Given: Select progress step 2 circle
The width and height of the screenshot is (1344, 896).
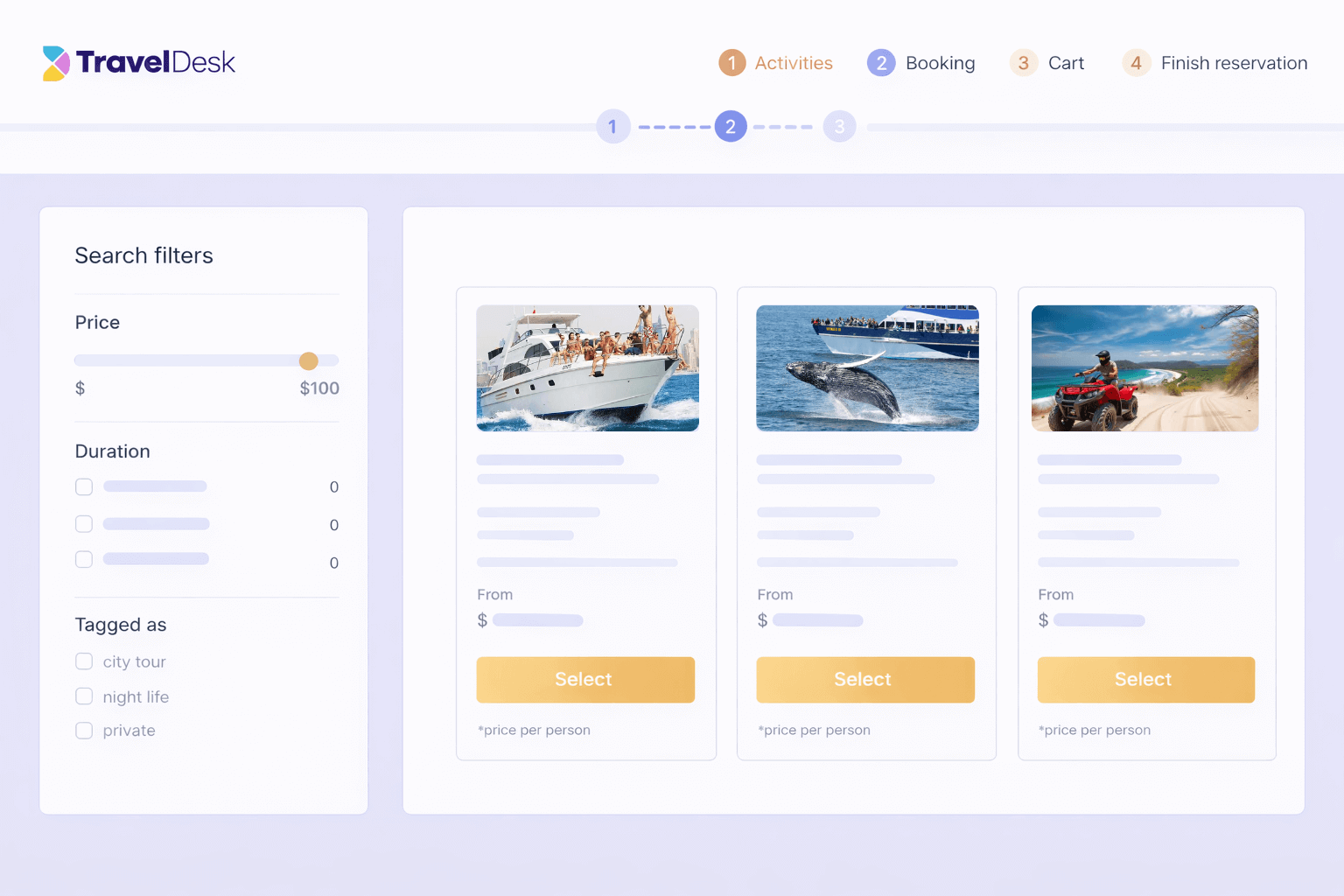Looking at the screenshot, I should point(731,127).
